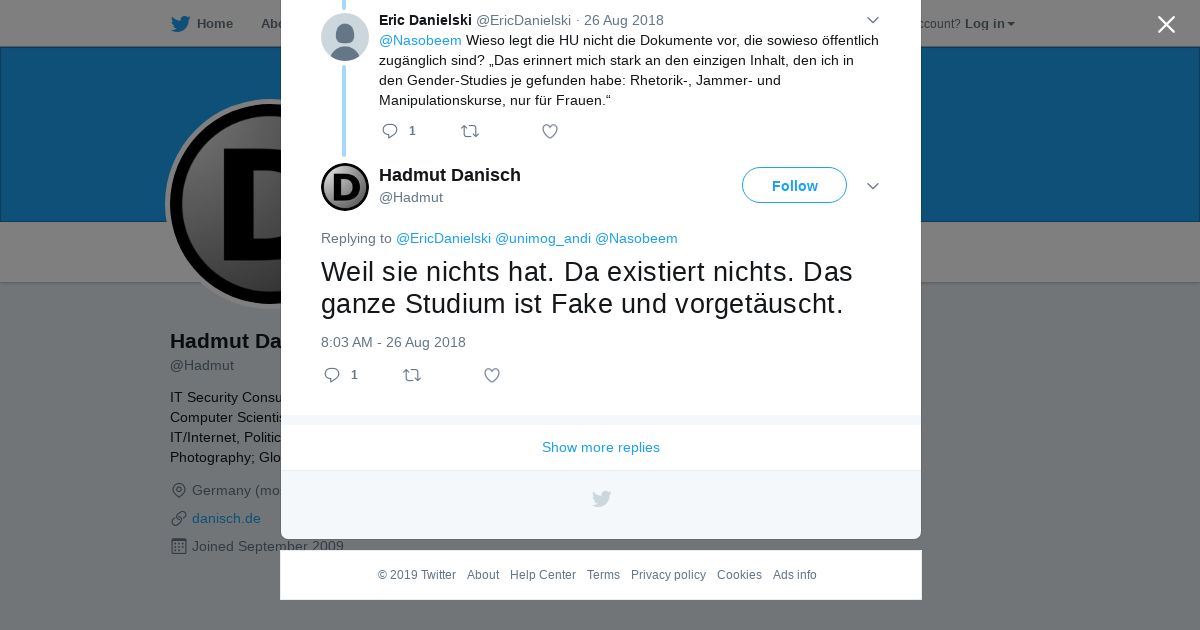
Task: Close the tweet overlay with X
Action: click(x=1166, y=24)
